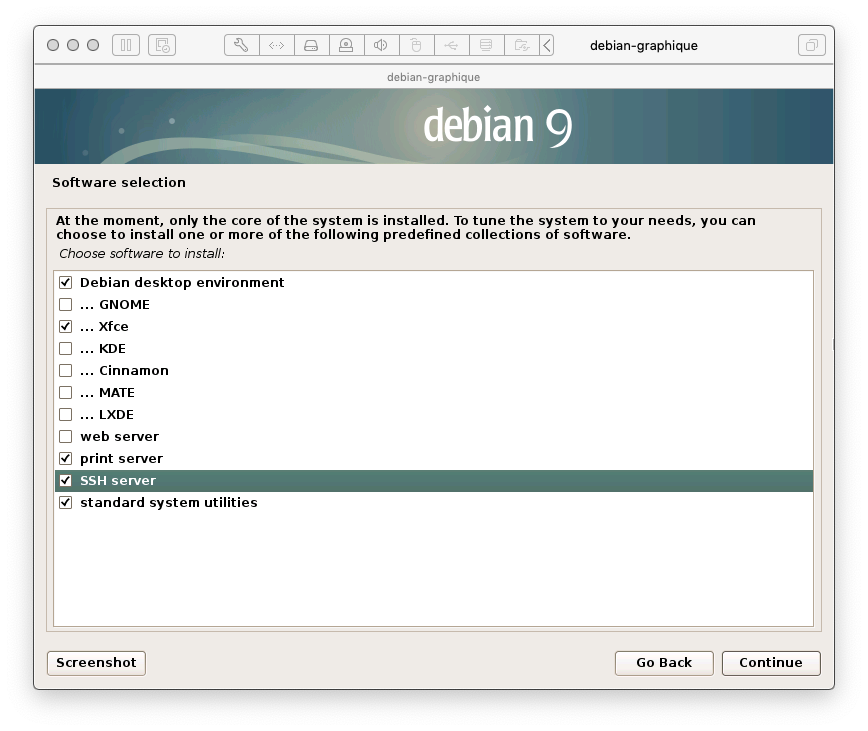
Task: Open VM settings with the wrench icon
Action: pyautogui.click(x=241, y=45)
